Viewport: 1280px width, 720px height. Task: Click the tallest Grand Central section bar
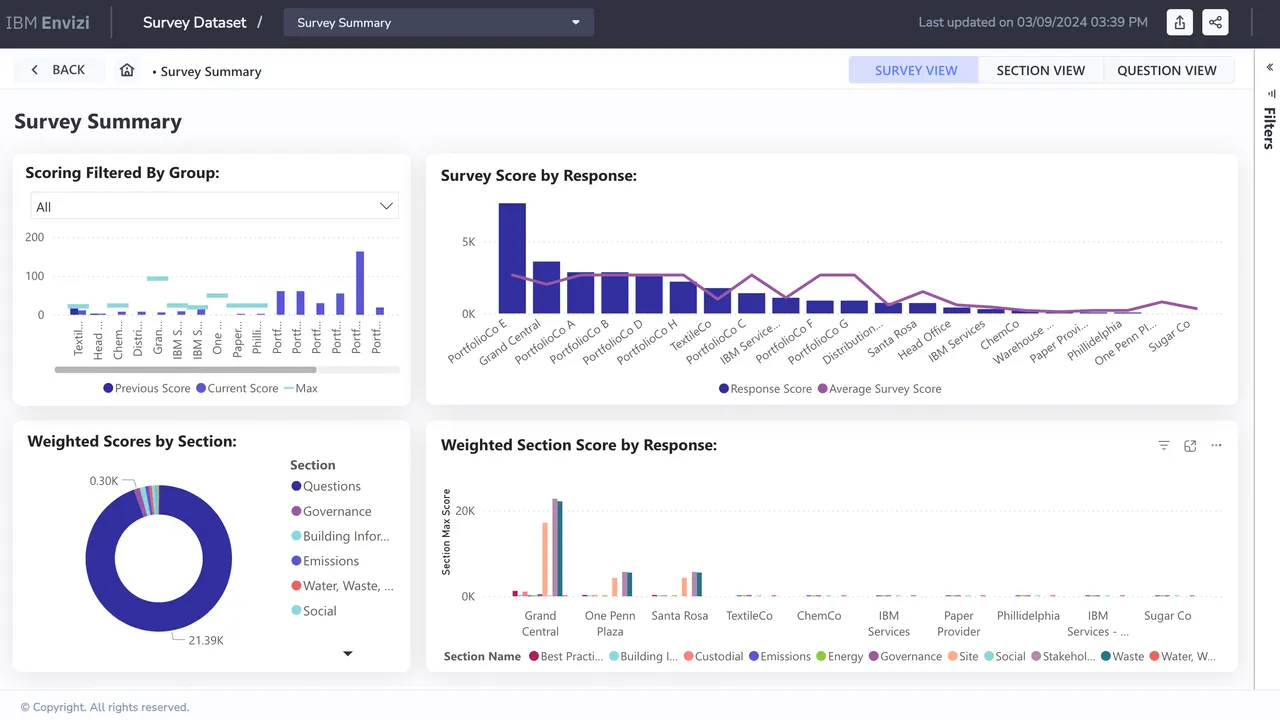pyautogui.click(x=554, y=548)
